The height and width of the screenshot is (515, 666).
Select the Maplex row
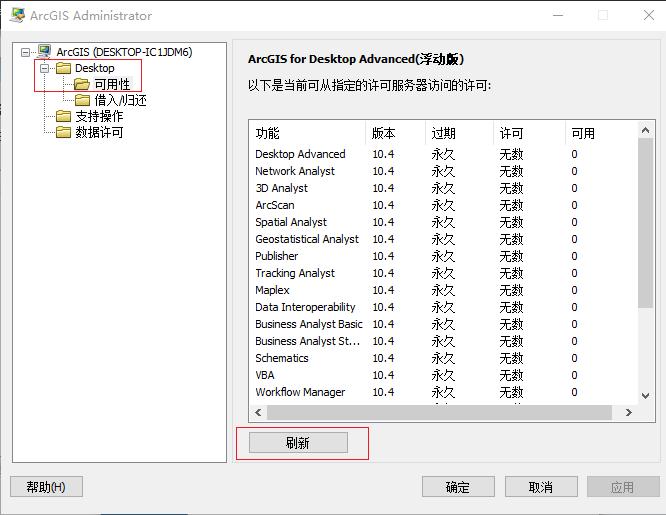(443, 290)
